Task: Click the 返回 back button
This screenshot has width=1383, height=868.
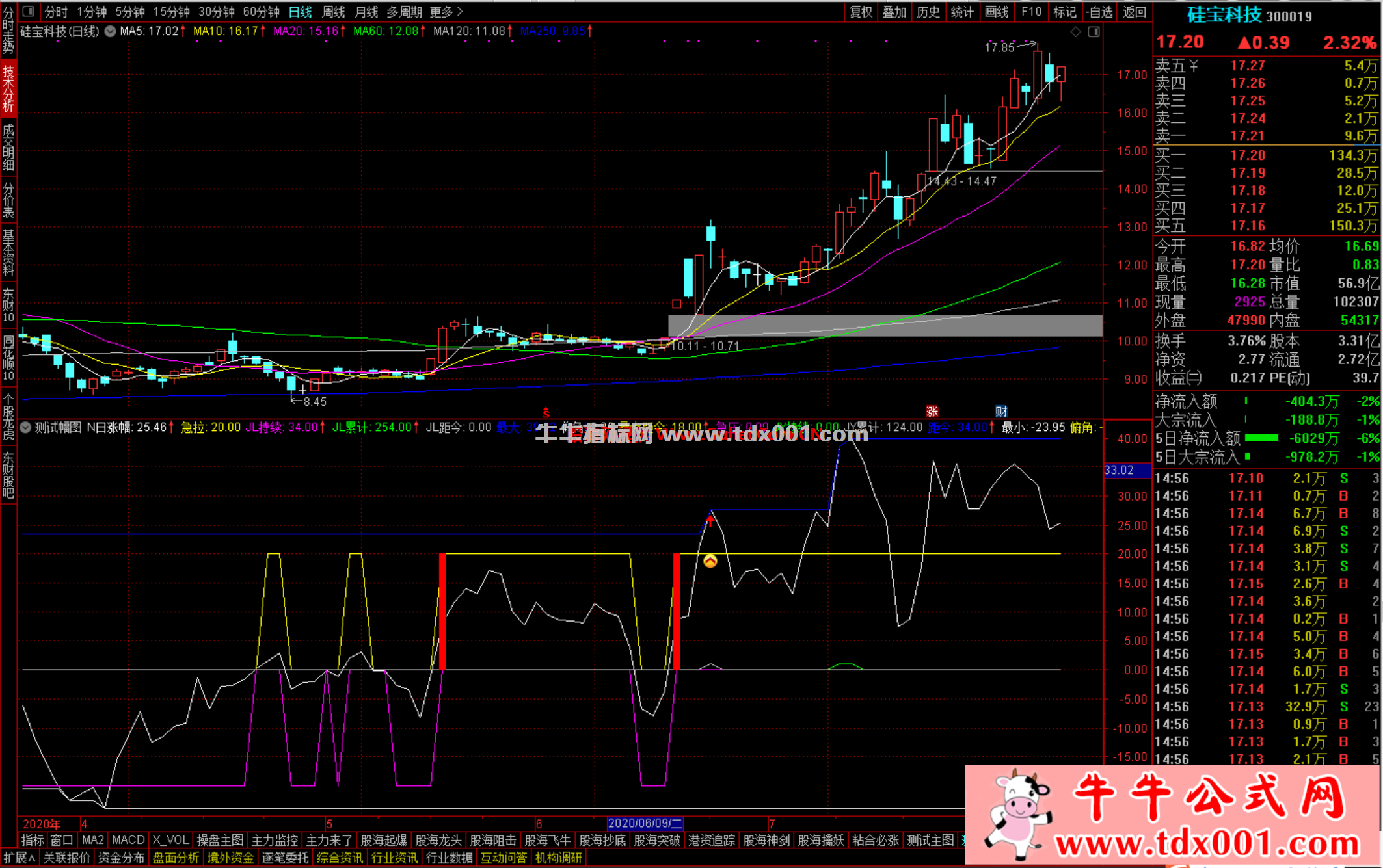Action: 1135,12
